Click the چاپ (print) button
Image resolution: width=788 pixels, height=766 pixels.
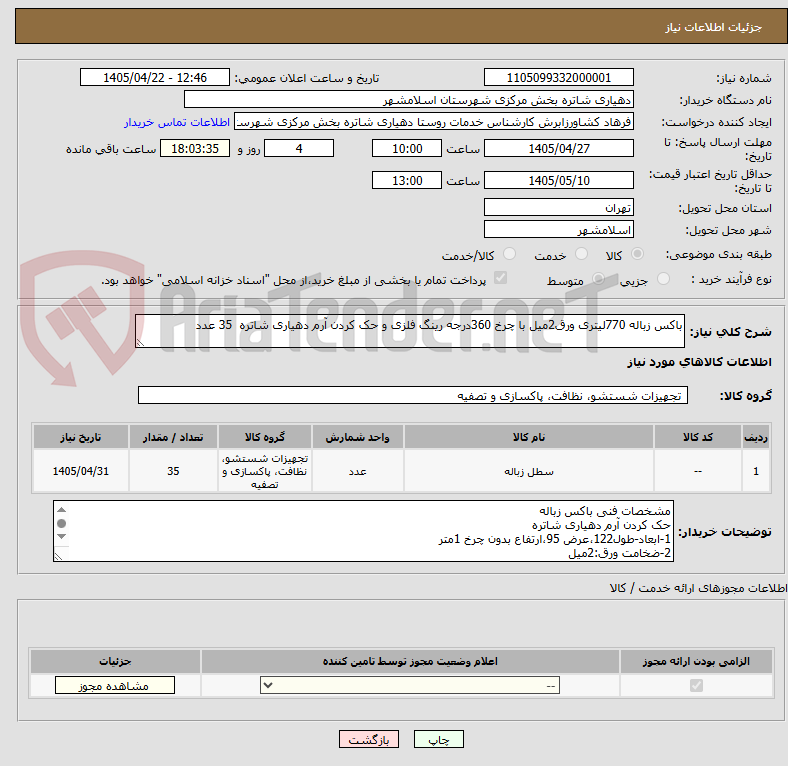point(438,739)
